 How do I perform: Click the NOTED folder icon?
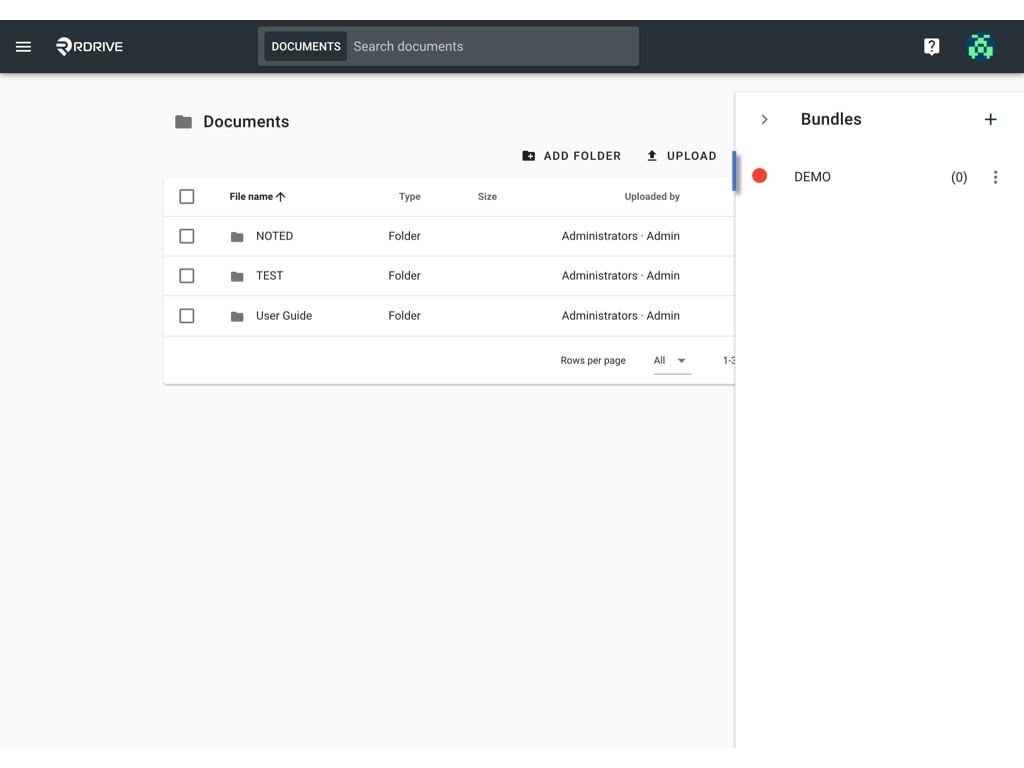(x=237, y=236)
